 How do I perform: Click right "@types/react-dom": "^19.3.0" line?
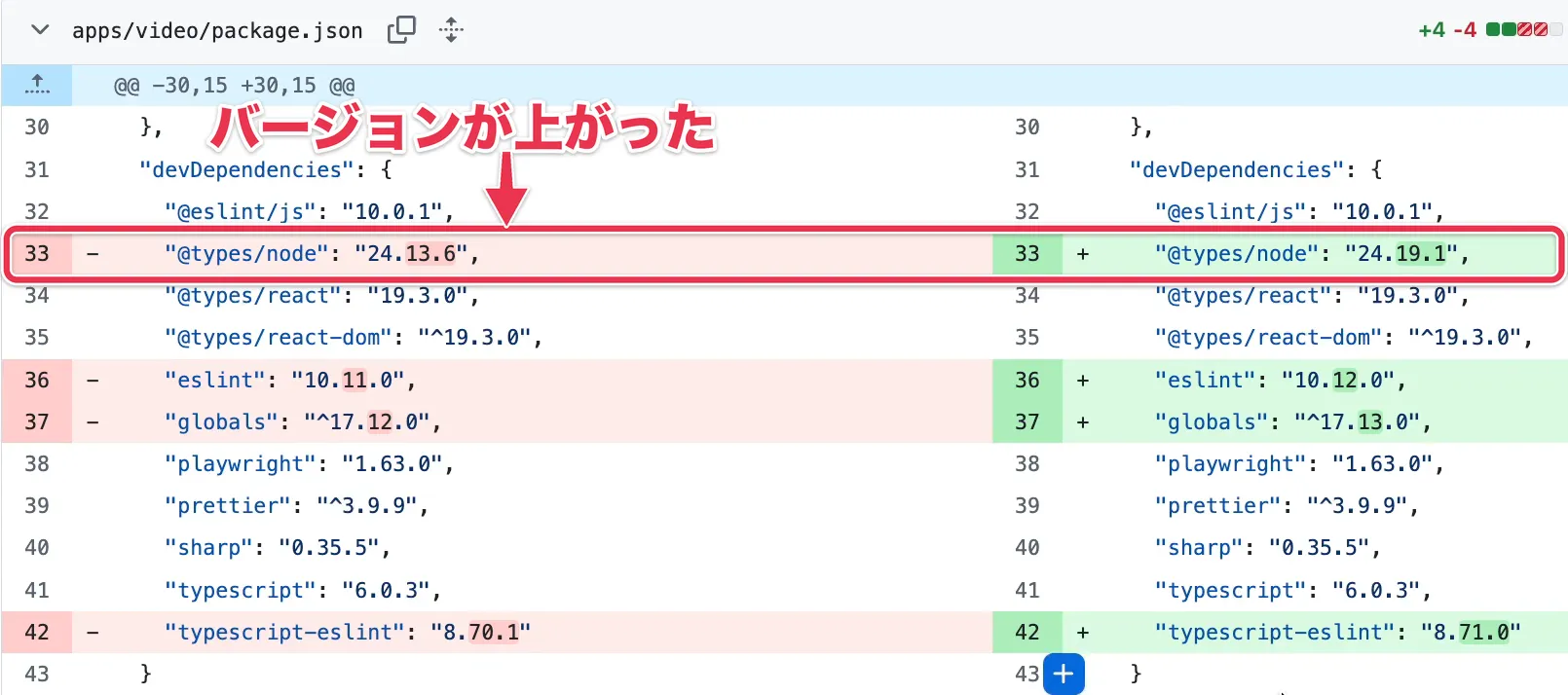[1344, 338]
